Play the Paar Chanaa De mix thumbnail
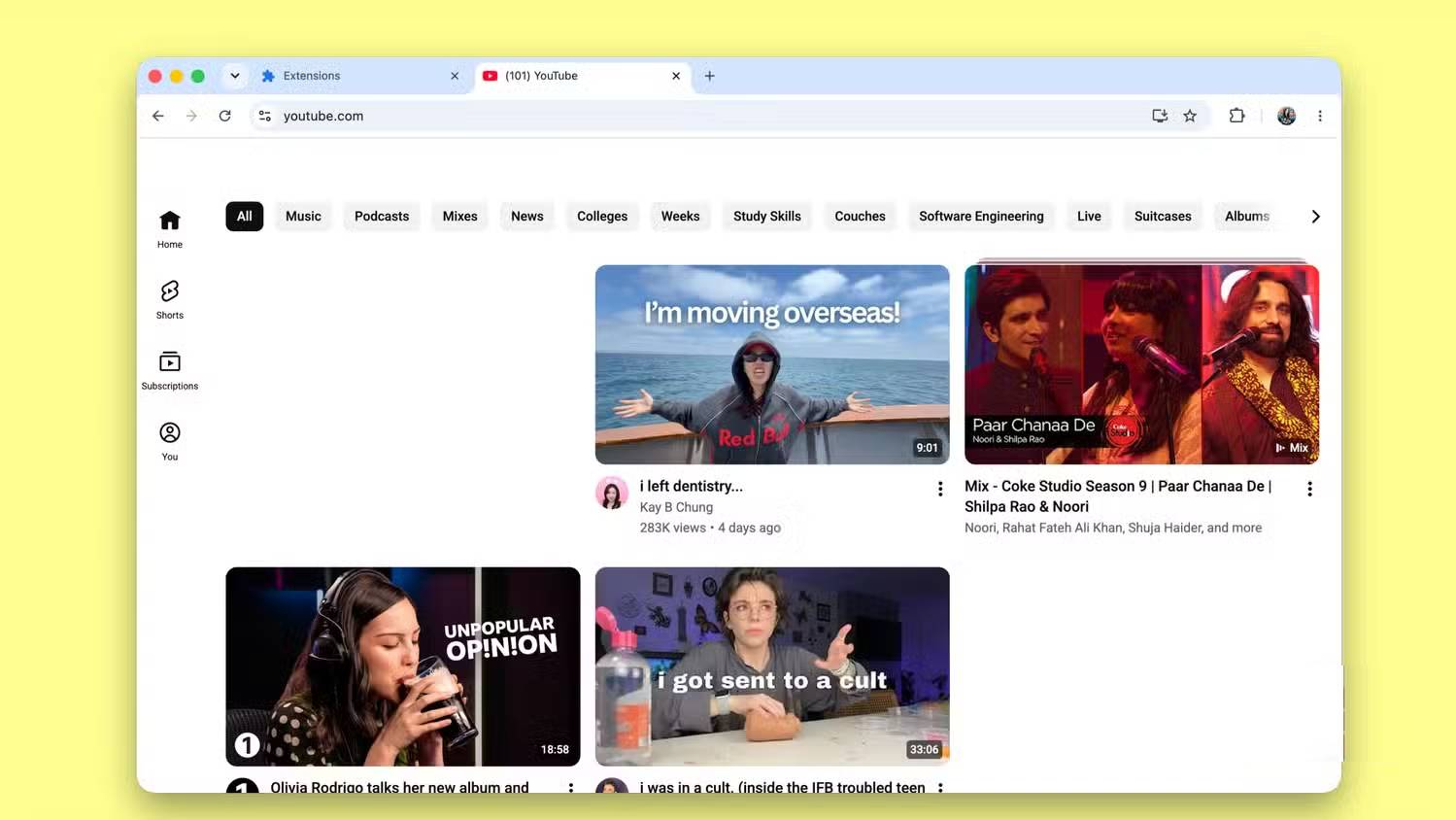This screenshot has height=820, width=1456. coord(1141,364)
